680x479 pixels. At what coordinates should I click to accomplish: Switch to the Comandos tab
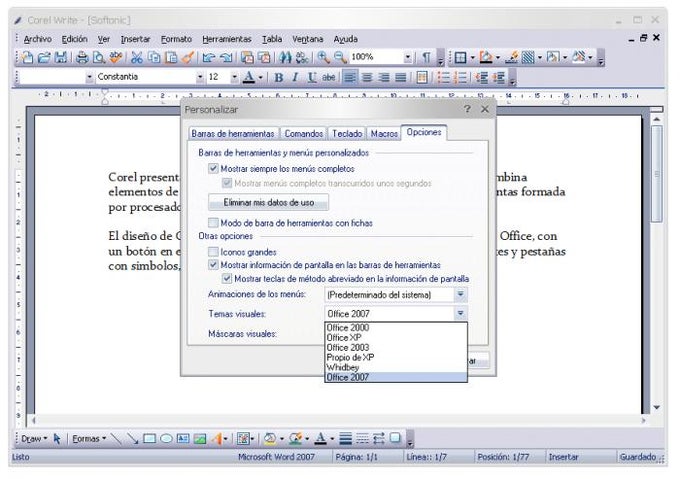pyautogui.click(x=304, y=134)
